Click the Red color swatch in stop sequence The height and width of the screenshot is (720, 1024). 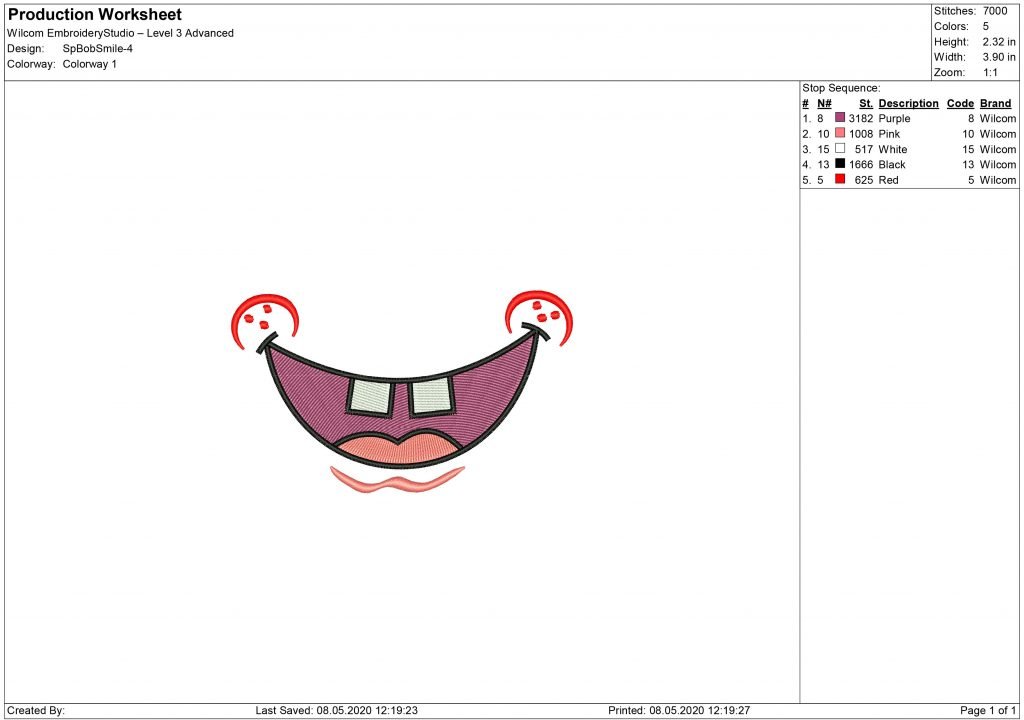(840, 179)
